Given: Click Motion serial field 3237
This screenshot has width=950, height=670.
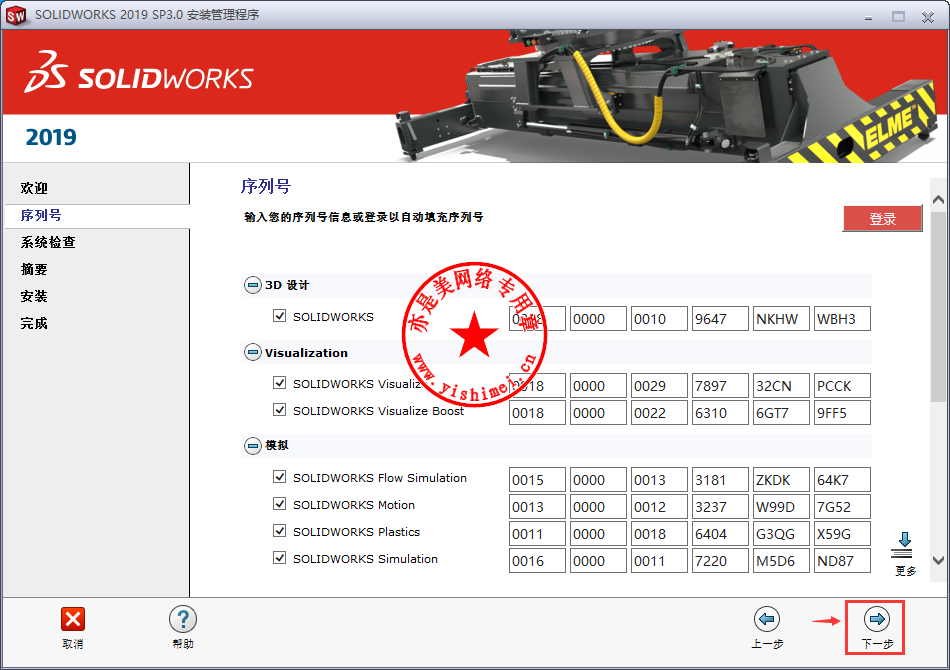Looking at the screenshot, I should coord(720,506).
